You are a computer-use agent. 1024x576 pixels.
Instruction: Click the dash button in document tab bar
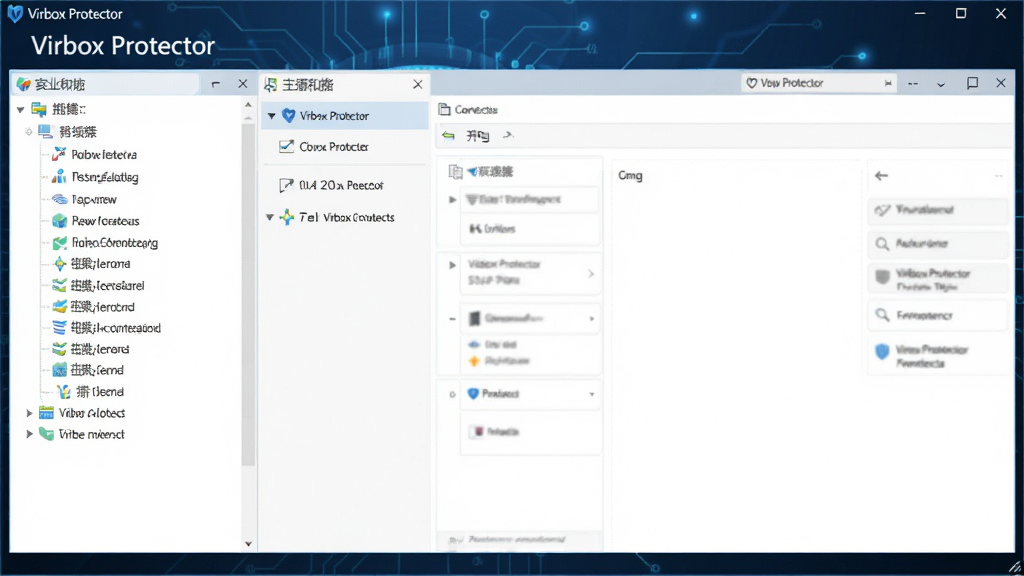pos(913,84)
